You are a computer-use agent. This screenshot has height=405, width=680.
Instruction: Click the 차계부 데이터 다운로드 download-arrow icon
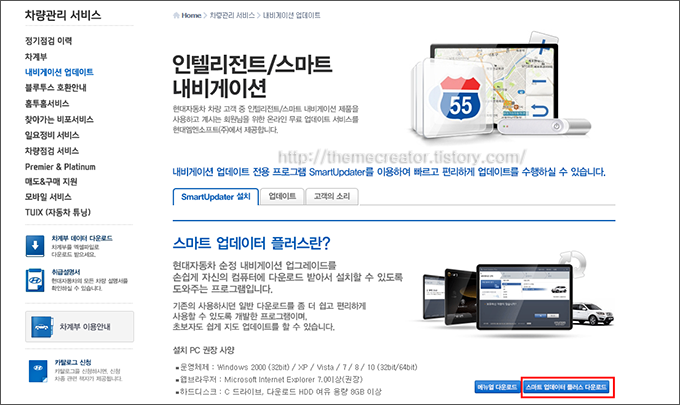pos(35,246)
